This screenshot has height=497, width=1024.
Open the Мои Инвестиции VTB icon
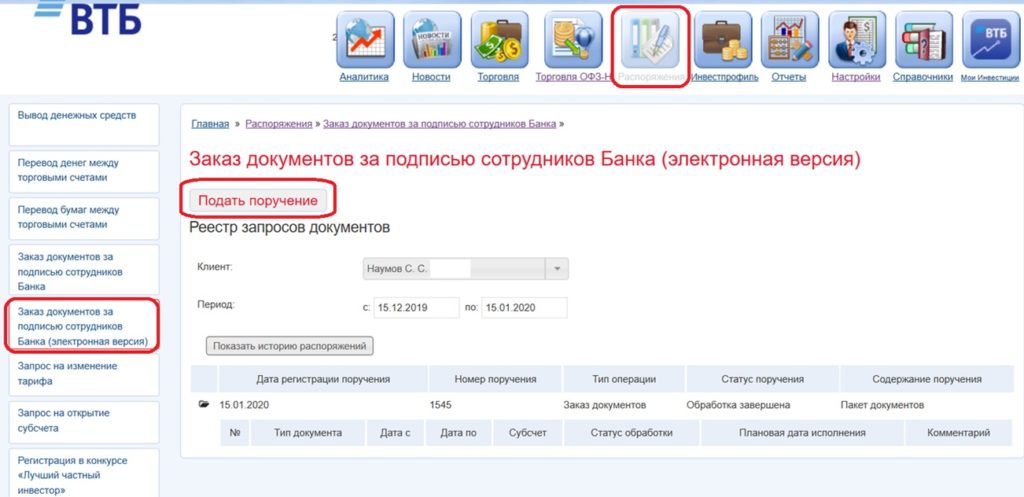click(x=991, y=39)
